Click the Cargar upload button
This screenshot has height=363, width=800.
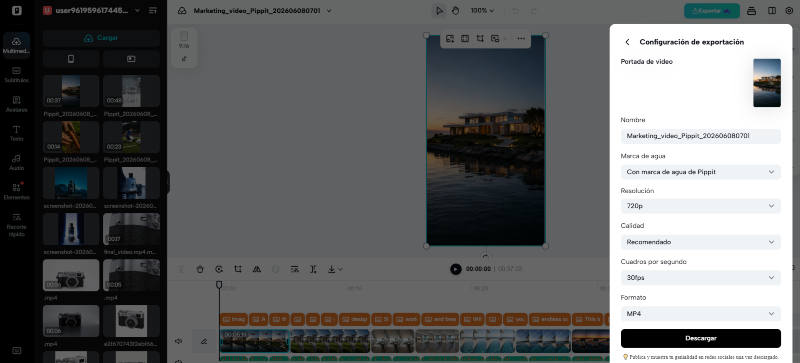(x=101, y=38)
